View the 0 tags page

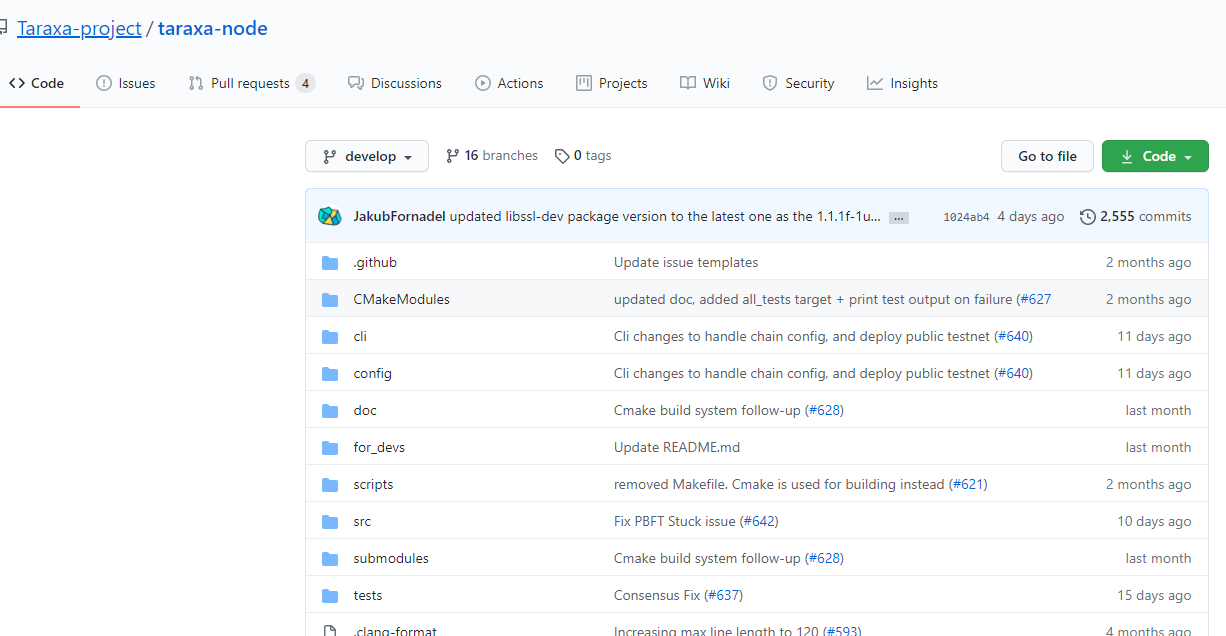(x=583, y=156)
